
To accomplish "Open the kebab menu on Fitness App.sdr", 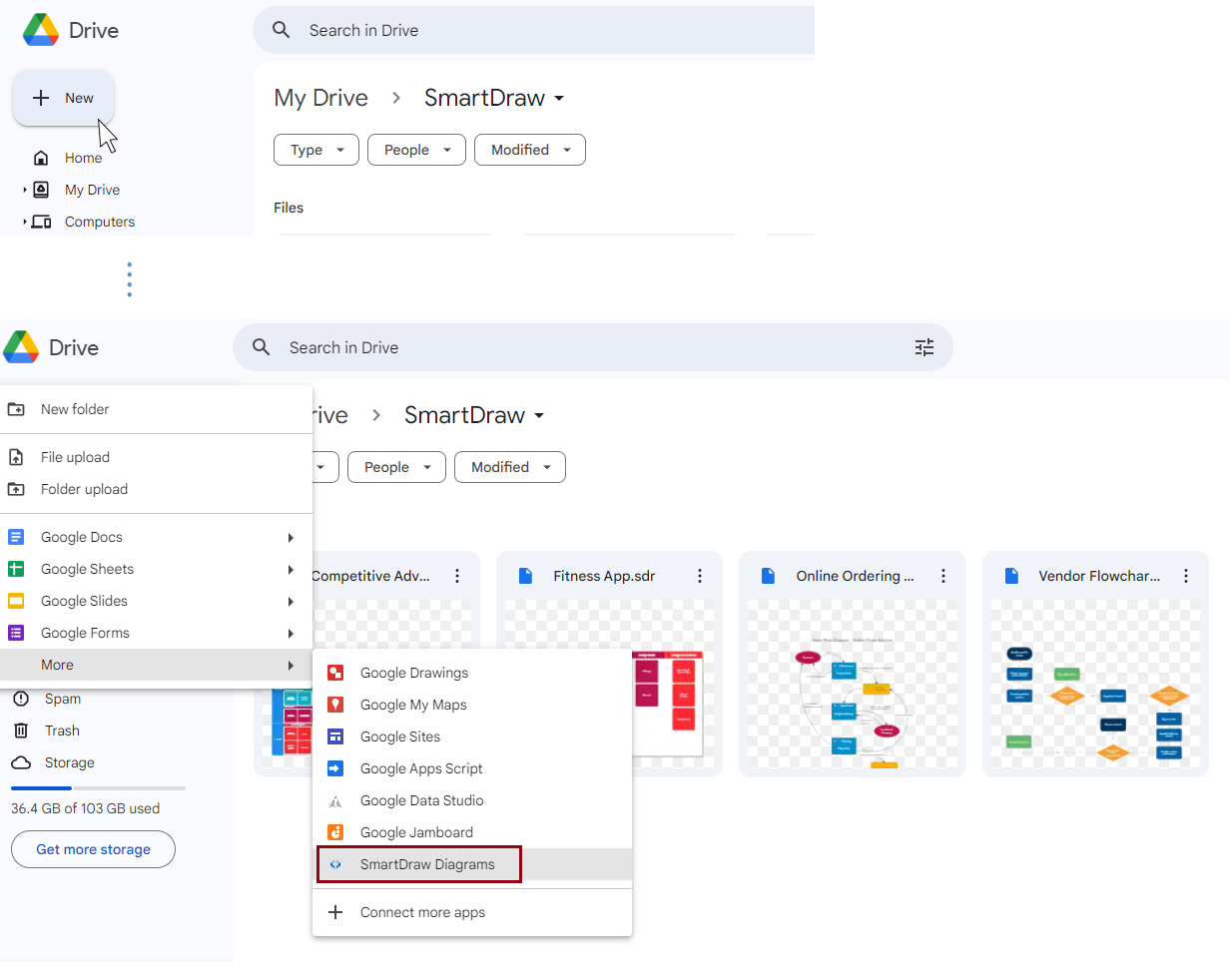I will (699, 576).
